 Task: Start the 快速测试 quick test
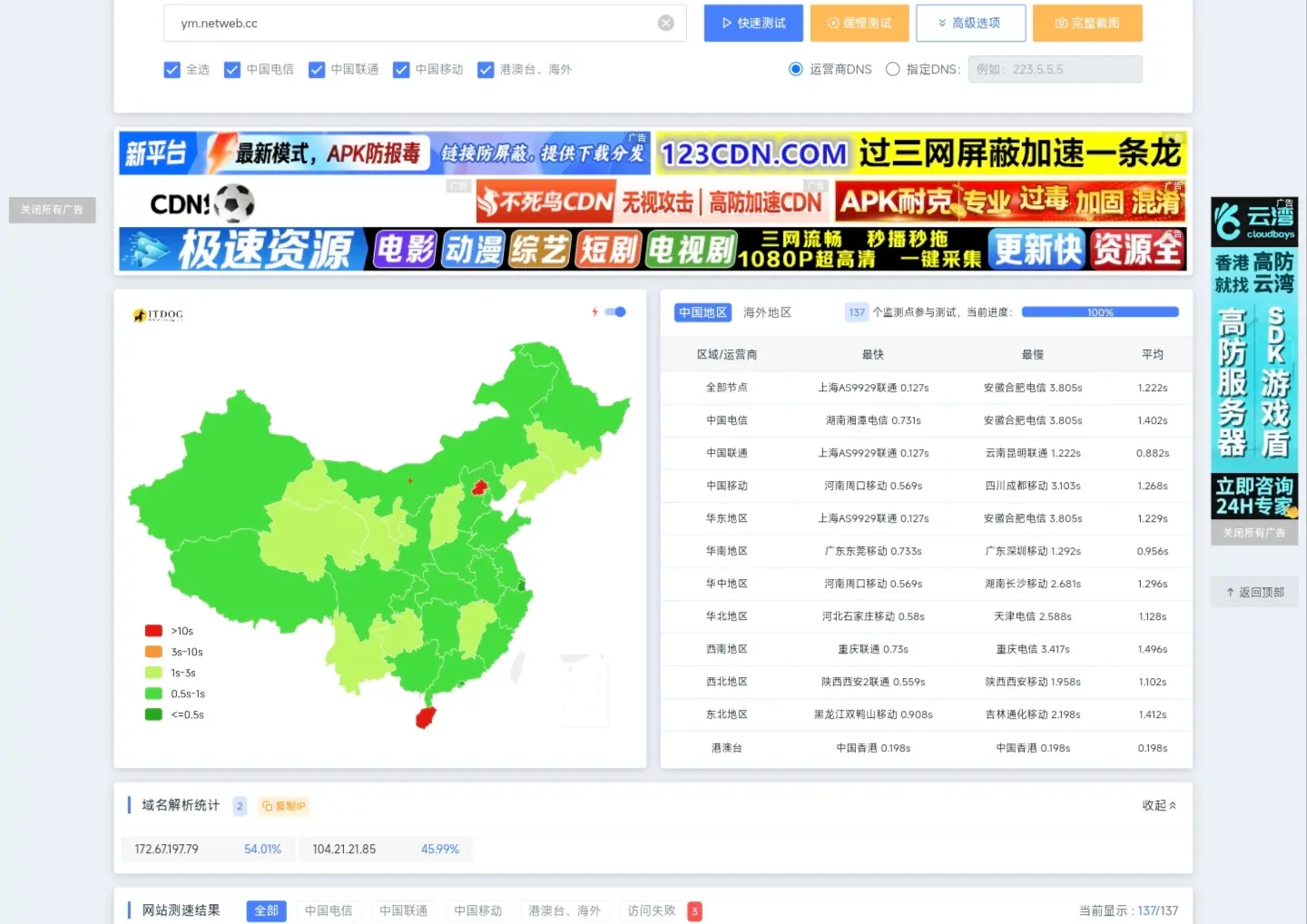pyautogui.click(x=753, y=23)
